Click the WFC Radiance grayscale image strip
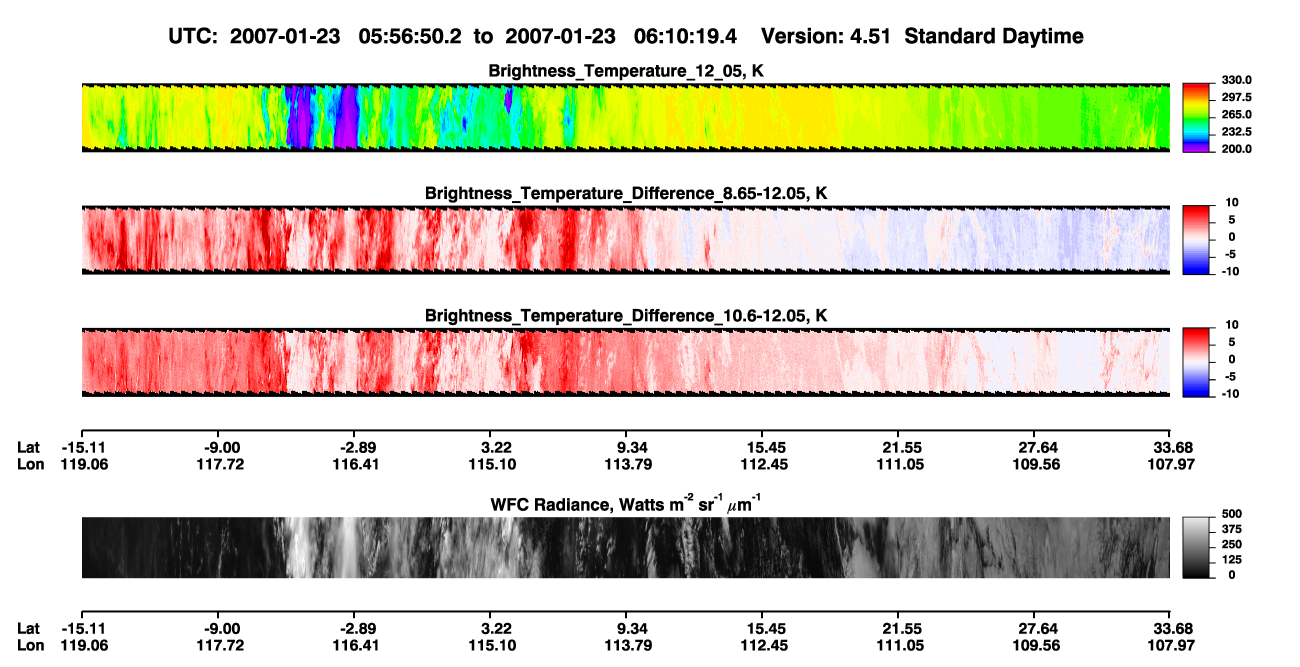This screenshot has height=667, width=1300. tap(626, 547)
